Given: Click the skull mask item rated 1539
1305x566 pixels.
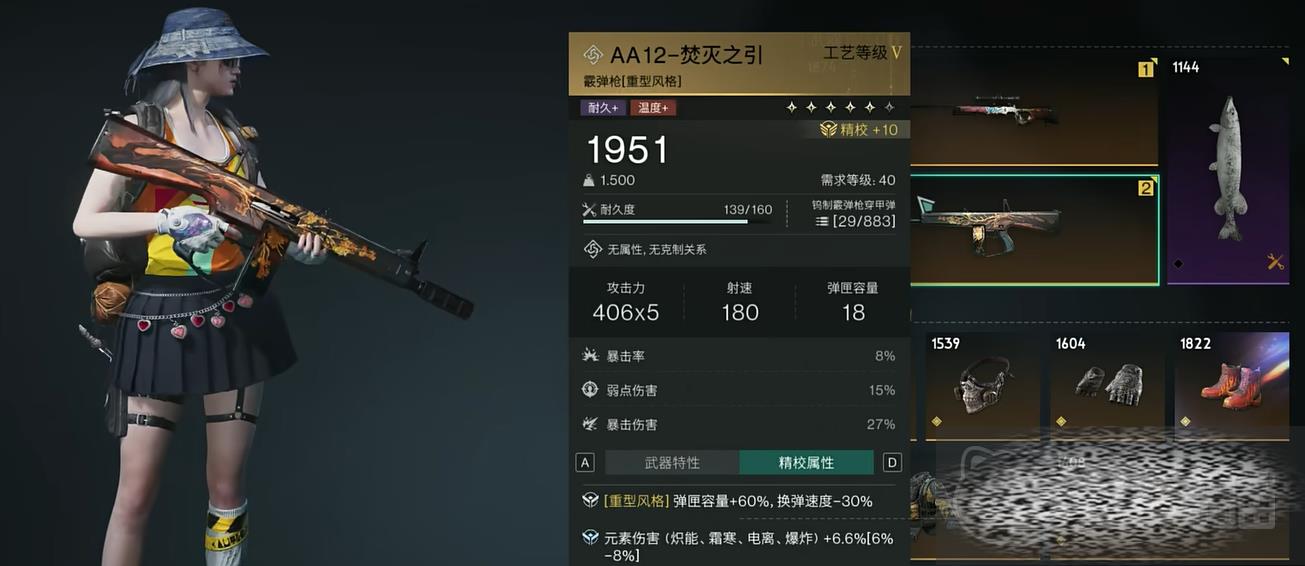Looking at the screenshot, I should 982,384.
